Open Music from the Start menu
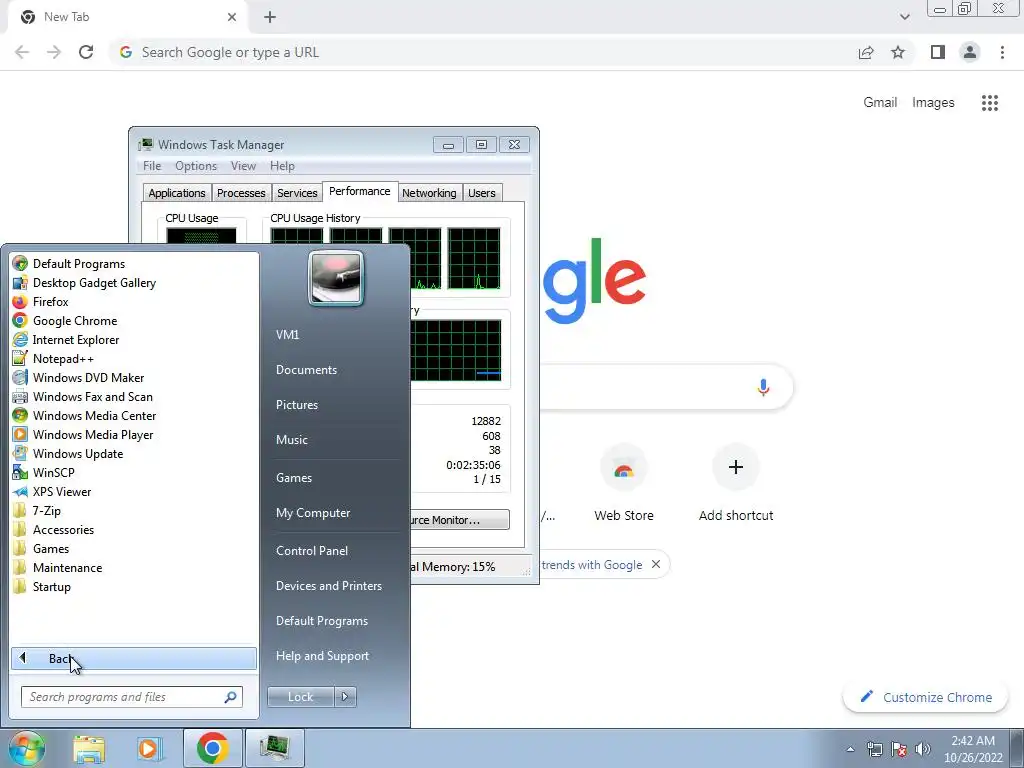 point(292,440)
